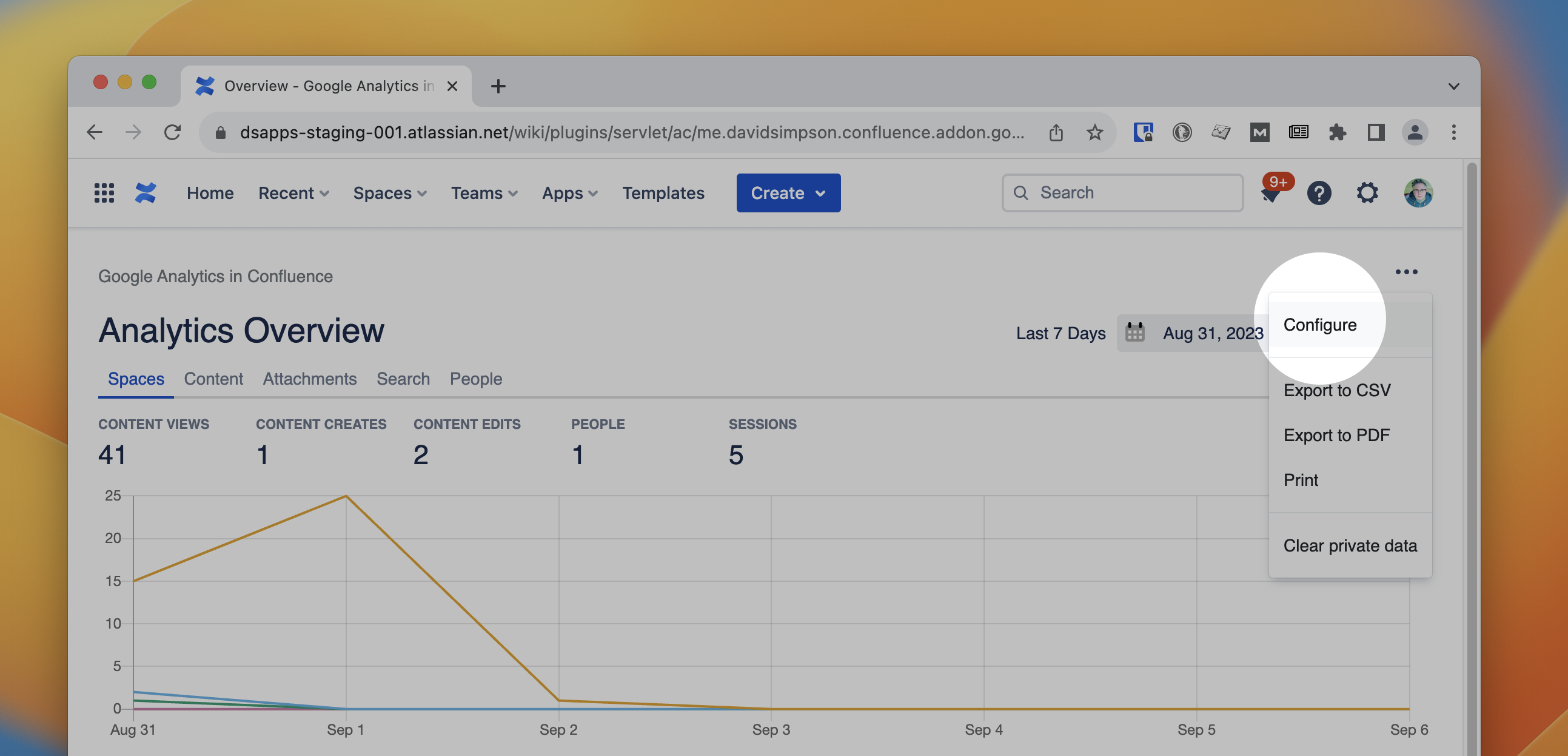Open the browser extensions puzzle icon
This screenshot has height=756, width=1568.
(1337, 132)
